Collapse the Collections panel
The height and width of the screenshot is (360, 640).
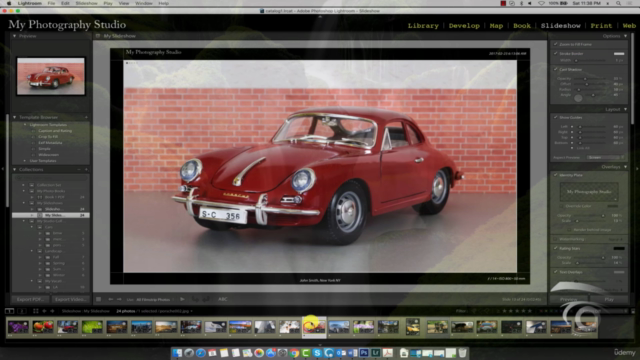15,169
